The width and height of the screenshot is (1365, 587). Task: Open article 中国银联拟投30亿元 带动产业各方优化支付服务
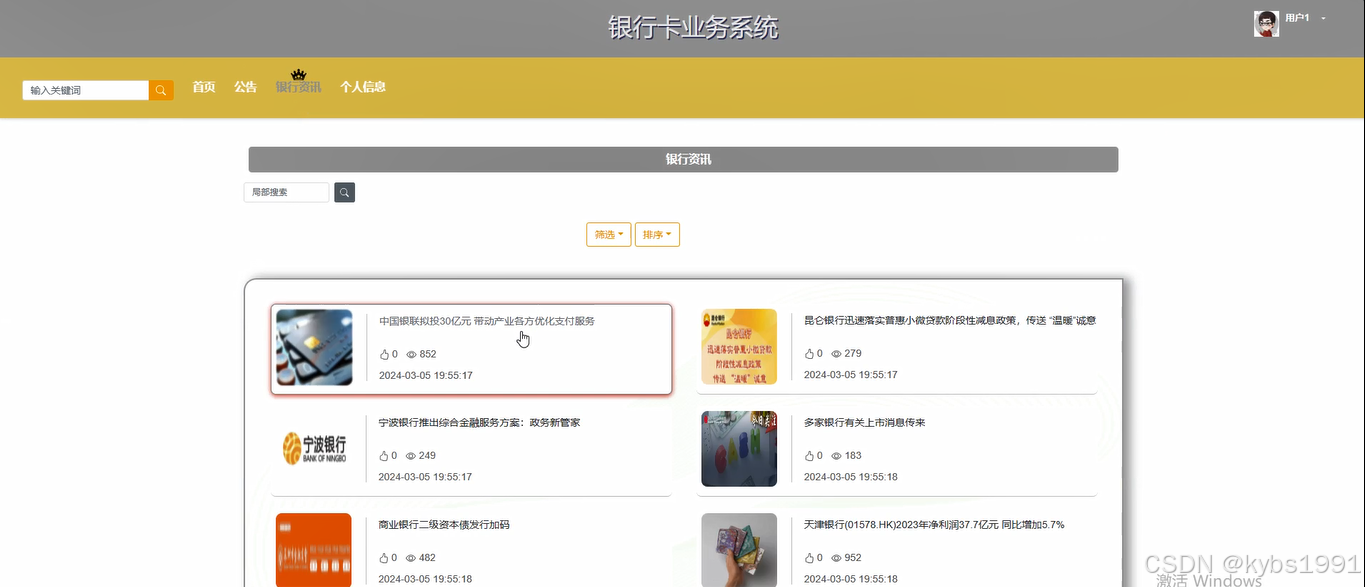[x=487, y=321]
